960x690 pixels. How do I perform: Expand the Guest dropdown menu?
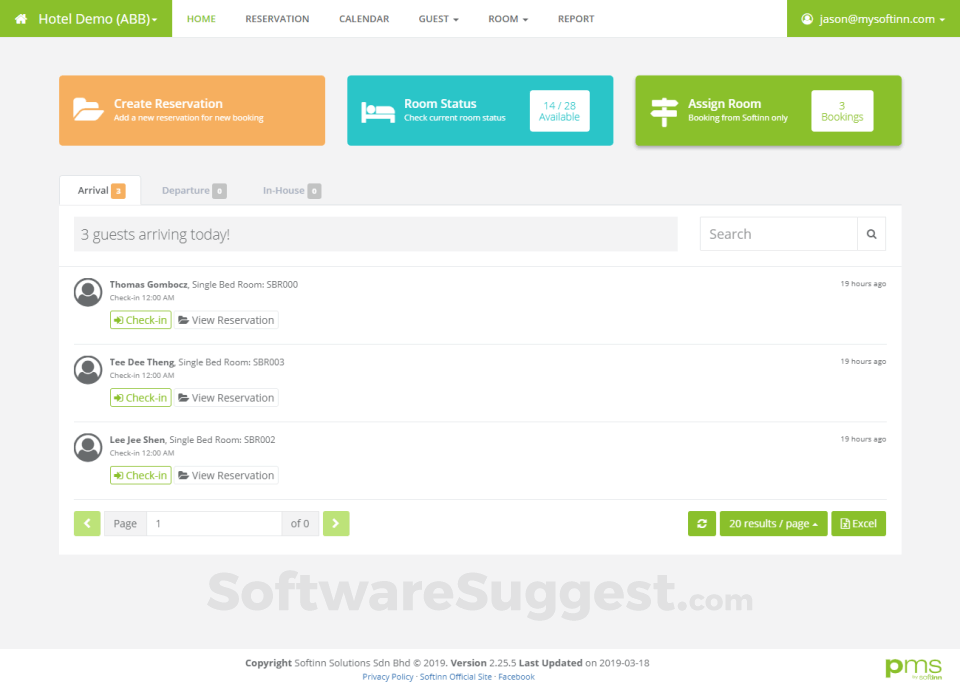[x=438, y=18]
